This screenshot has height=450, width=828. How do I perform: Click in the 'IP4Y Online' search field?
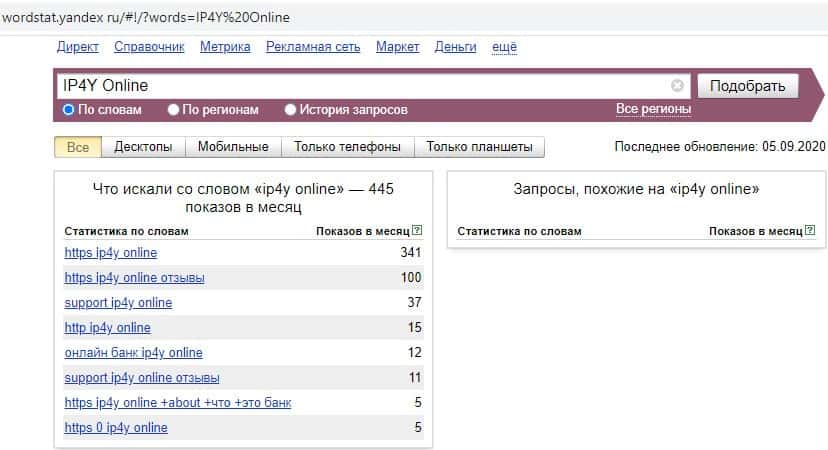(x=360, y=86)
